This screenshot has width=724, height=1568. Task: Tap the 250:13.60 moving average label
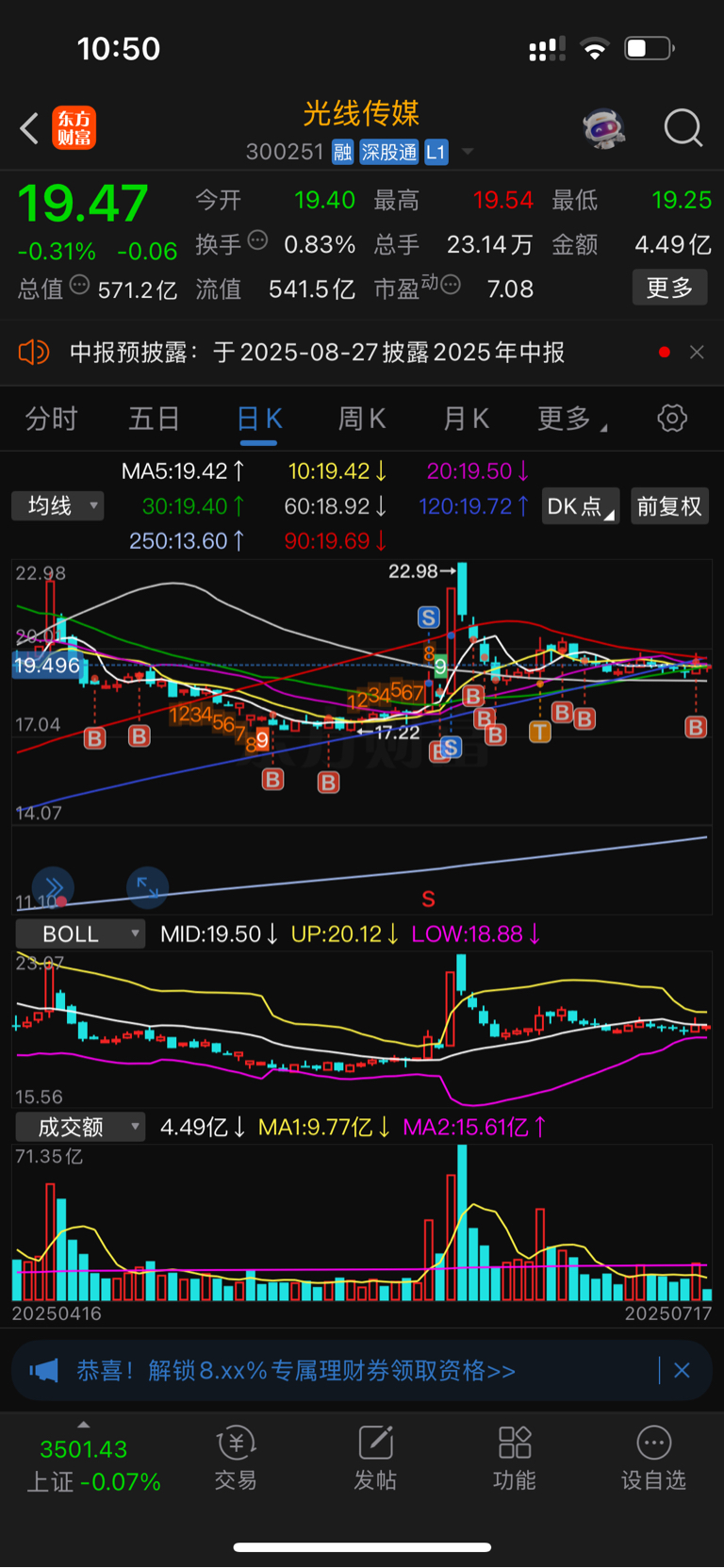(x=188, y=541)
